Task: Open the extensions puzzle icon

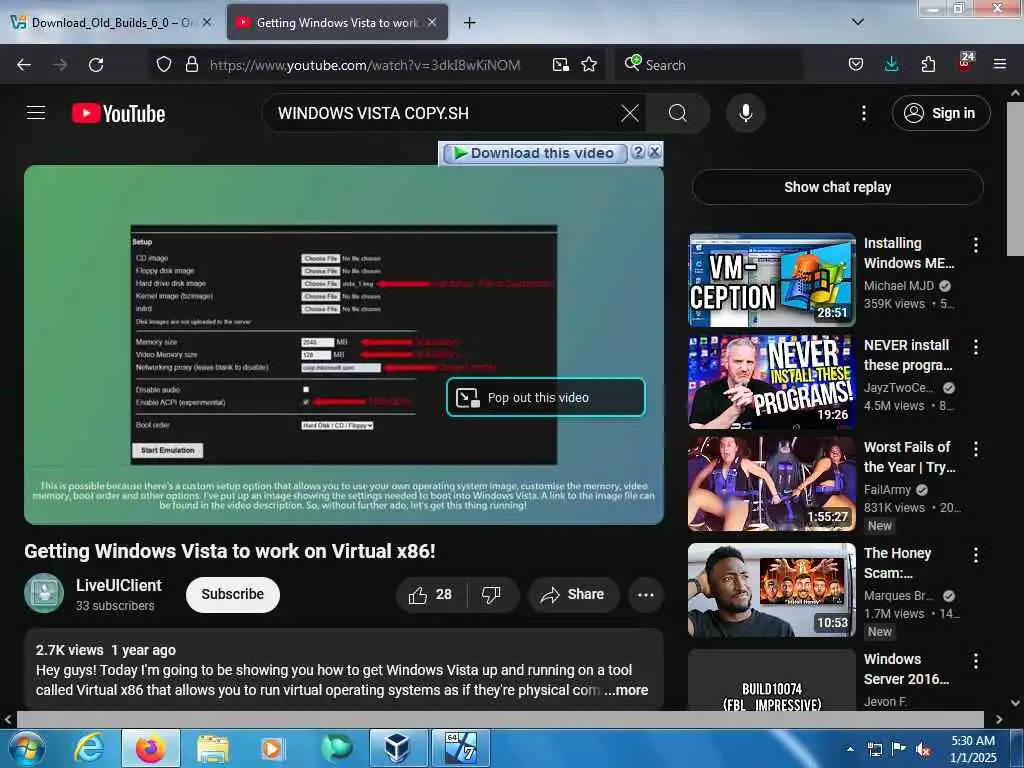Action: pyautogui.click(x=928, y=65)
